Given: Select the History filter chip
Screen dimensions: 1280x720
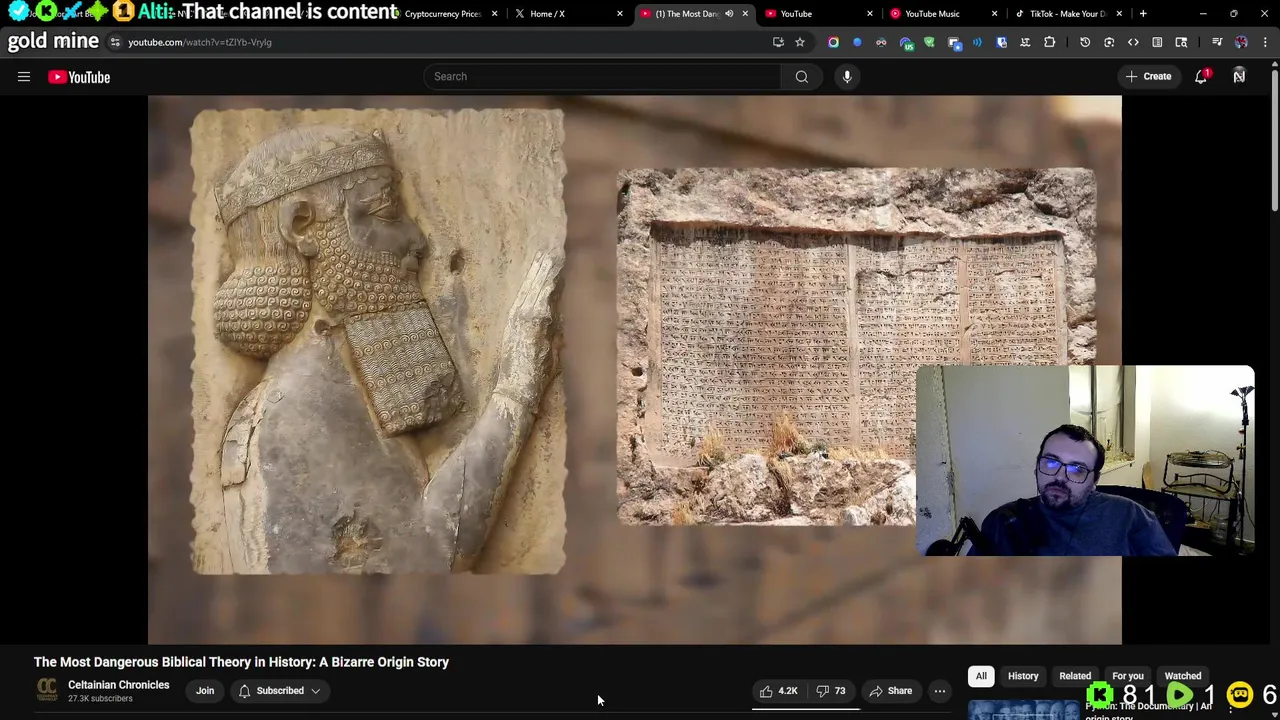Looking at the screenshot, I should click(x=1023, y=676).
